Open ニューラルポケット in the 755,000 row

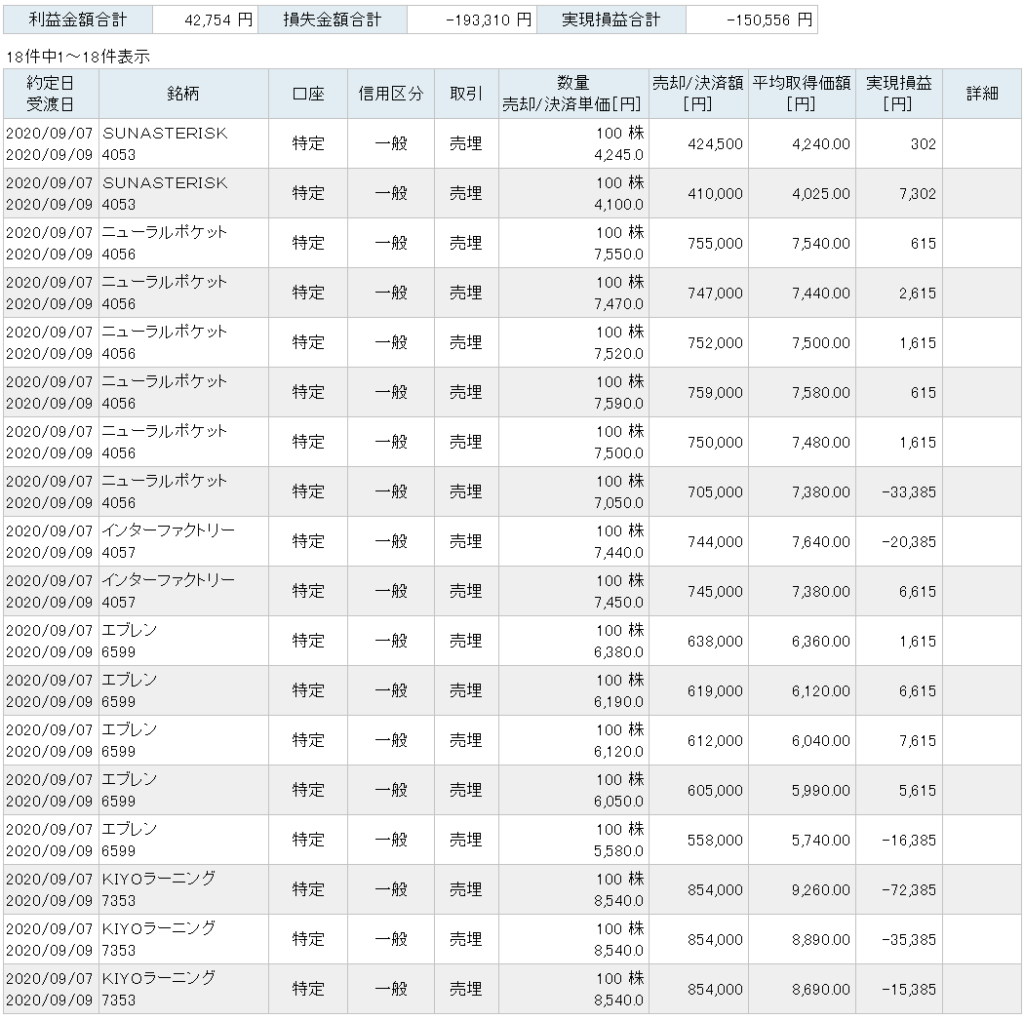pyautogui.click(x=165, y=232)
